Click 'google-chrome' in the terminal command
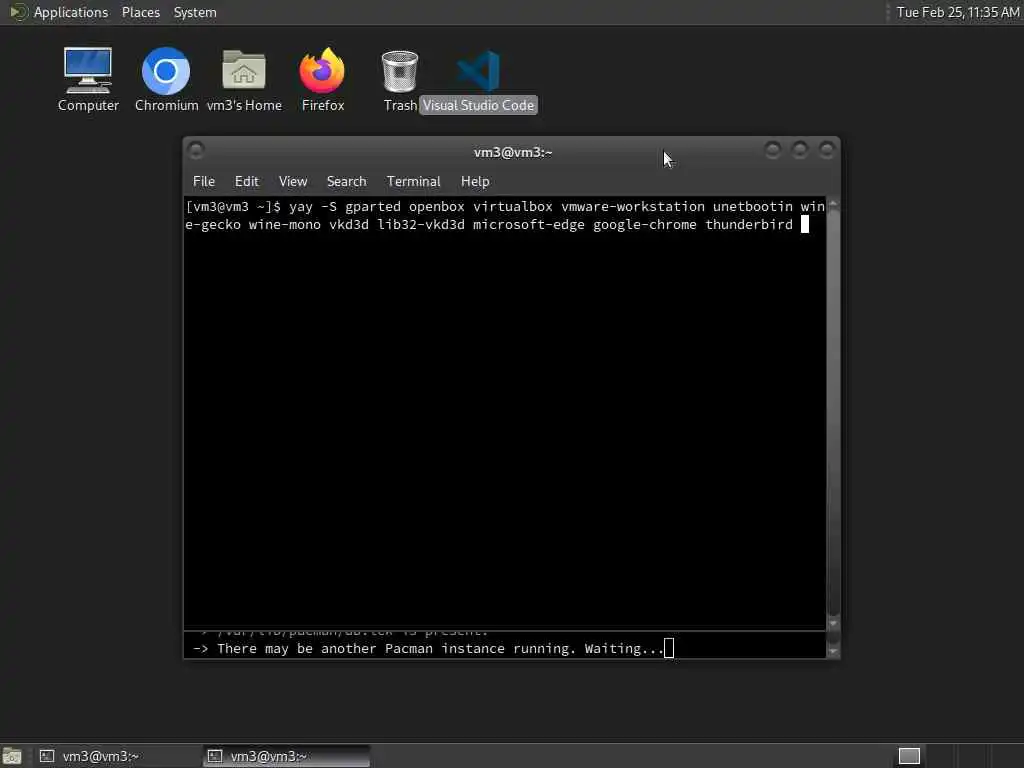This screenshot has width=1024, height=768. point(645,225)
